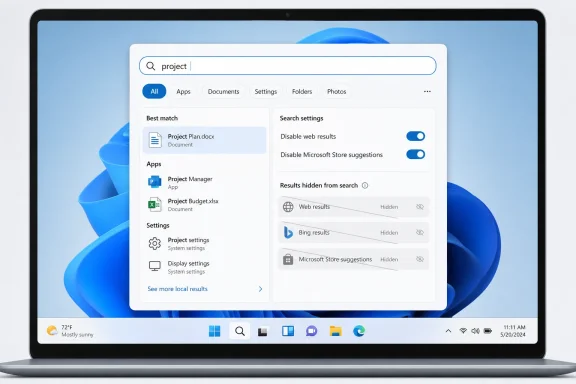Click the monitor icon for Display settings
Image resolution: width=576 pixels, height=384 pixels.
pyautogui.click(x=155, y=266)
